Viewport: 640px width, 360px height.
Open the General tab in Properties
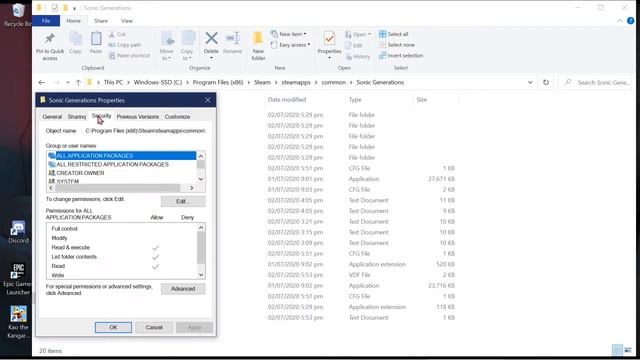tap(52, 117)
